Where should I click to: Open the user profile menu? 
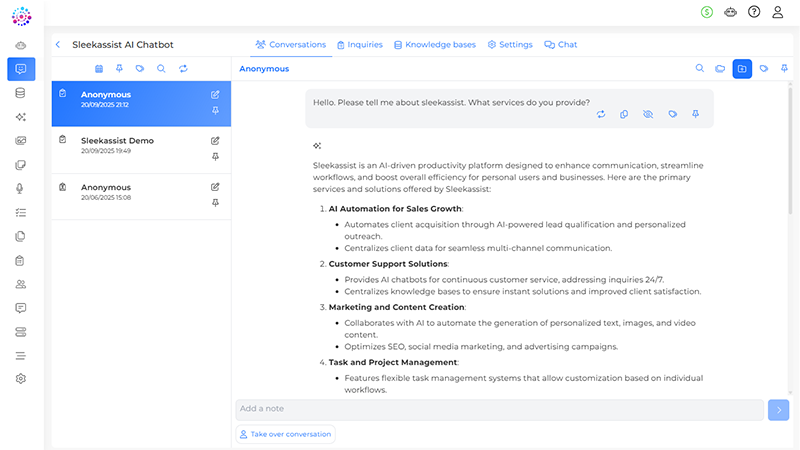[778, 12]
